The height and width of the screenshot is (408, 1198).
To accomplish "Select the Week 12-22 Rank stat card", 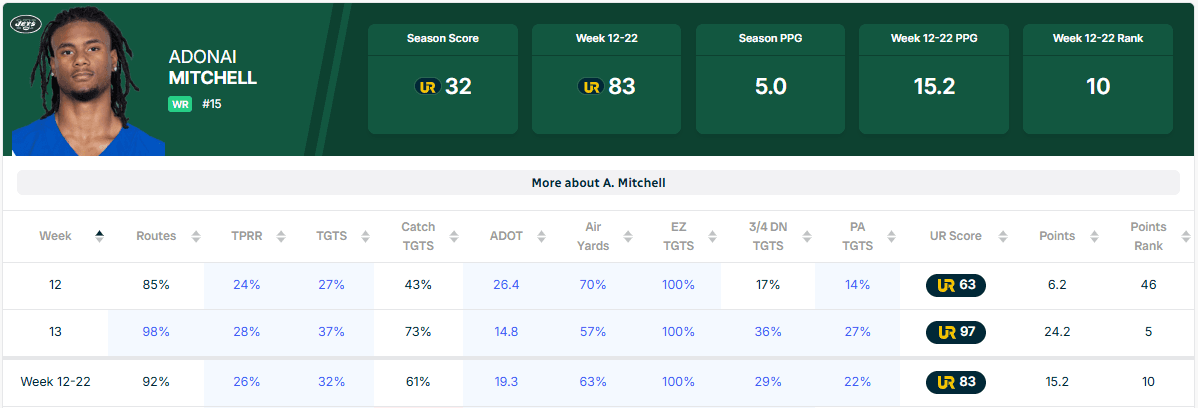I will click(1097, 79).
